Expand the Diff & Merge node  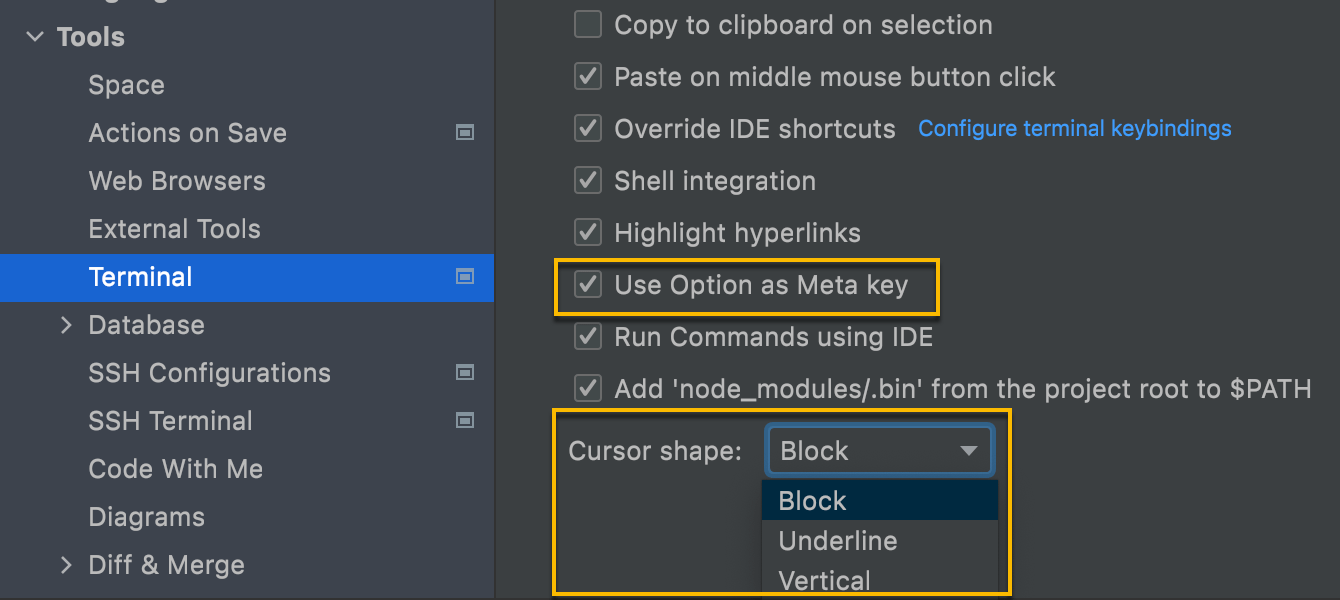[x=66, y=565]
